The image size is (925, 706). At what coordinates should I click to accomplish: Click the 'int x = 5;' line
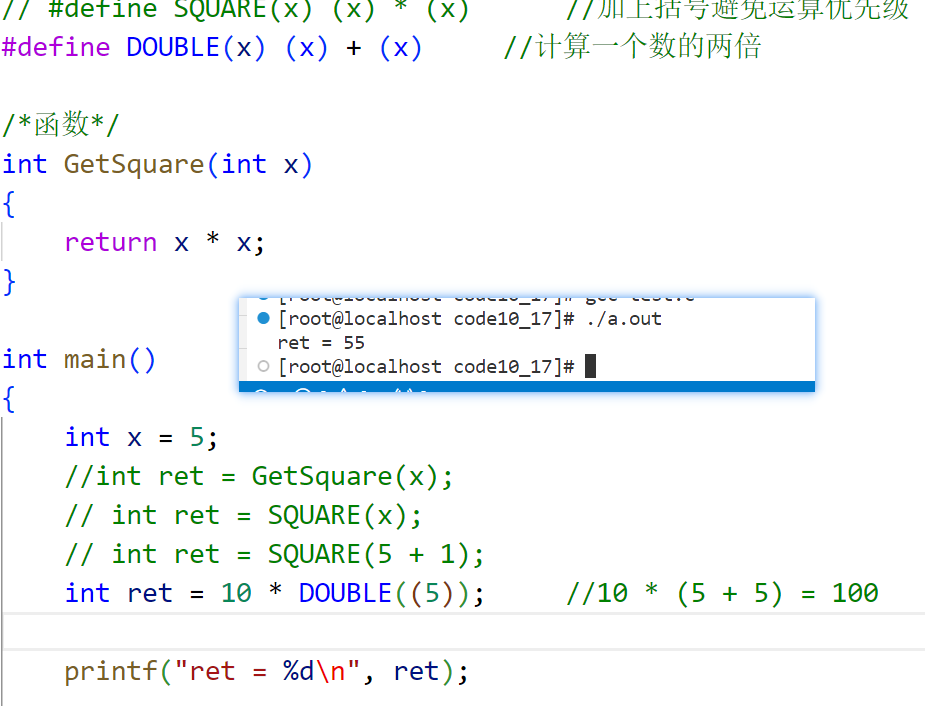coord(142,438)
